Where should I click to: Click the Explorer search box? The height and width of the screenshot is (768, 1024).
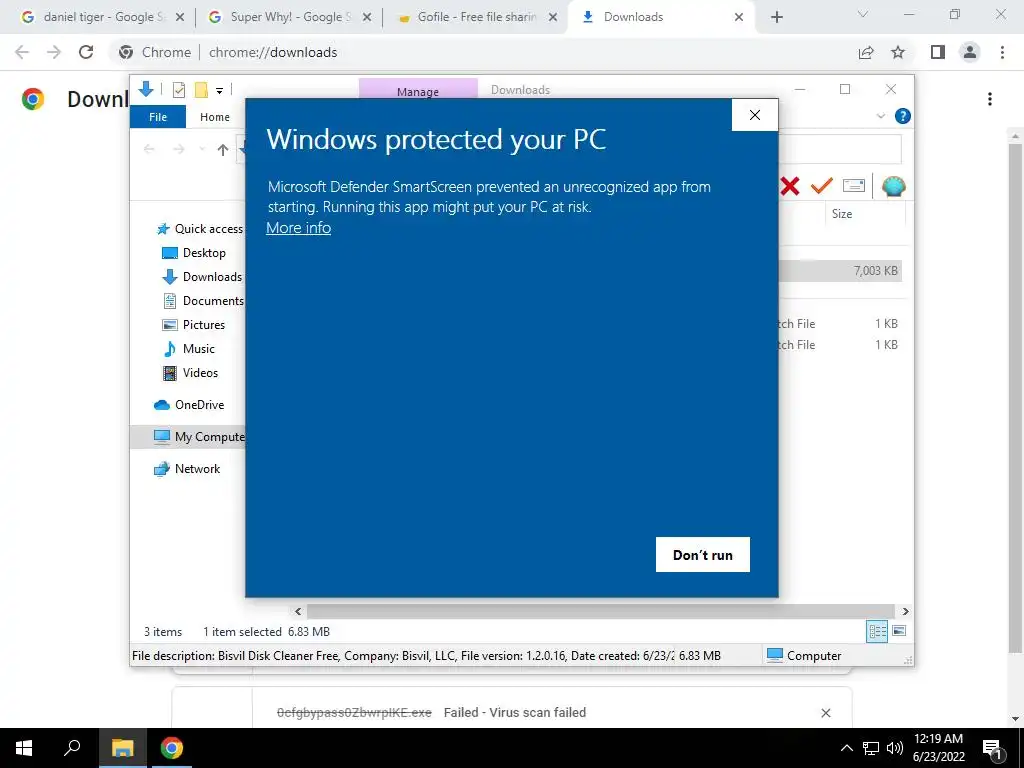click(840, 150)
